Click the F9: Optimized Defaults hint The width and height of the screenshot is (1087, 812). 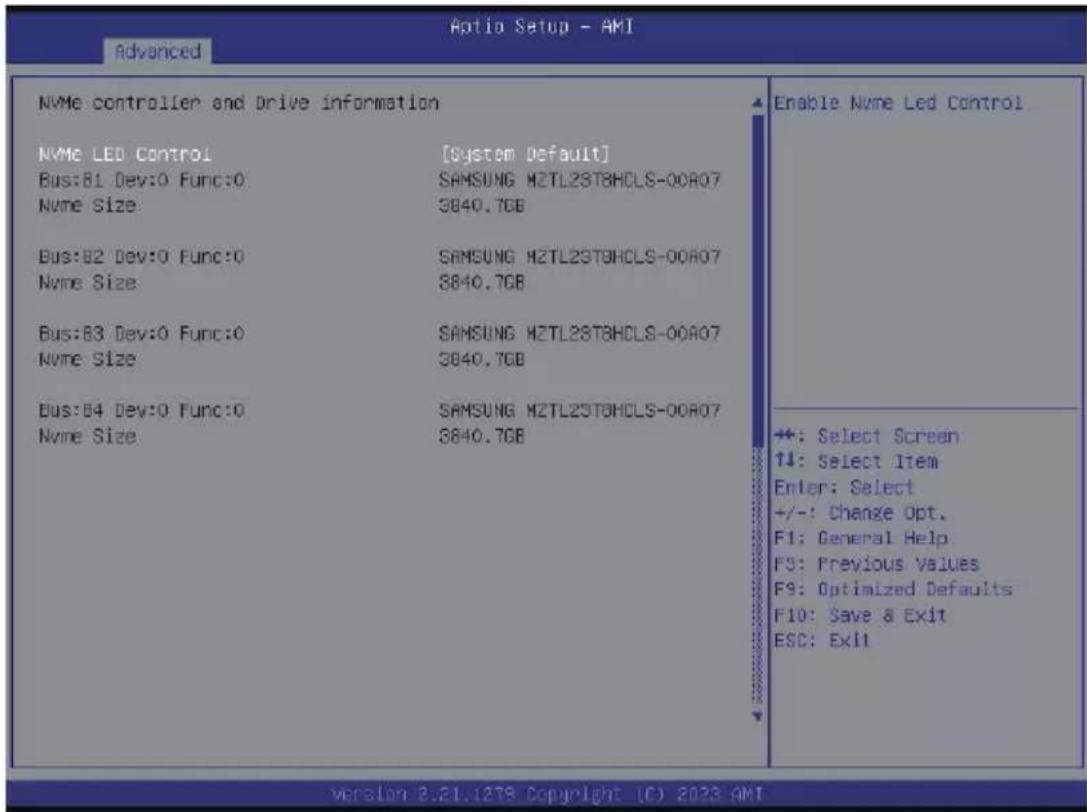click(x=893, y=590)
